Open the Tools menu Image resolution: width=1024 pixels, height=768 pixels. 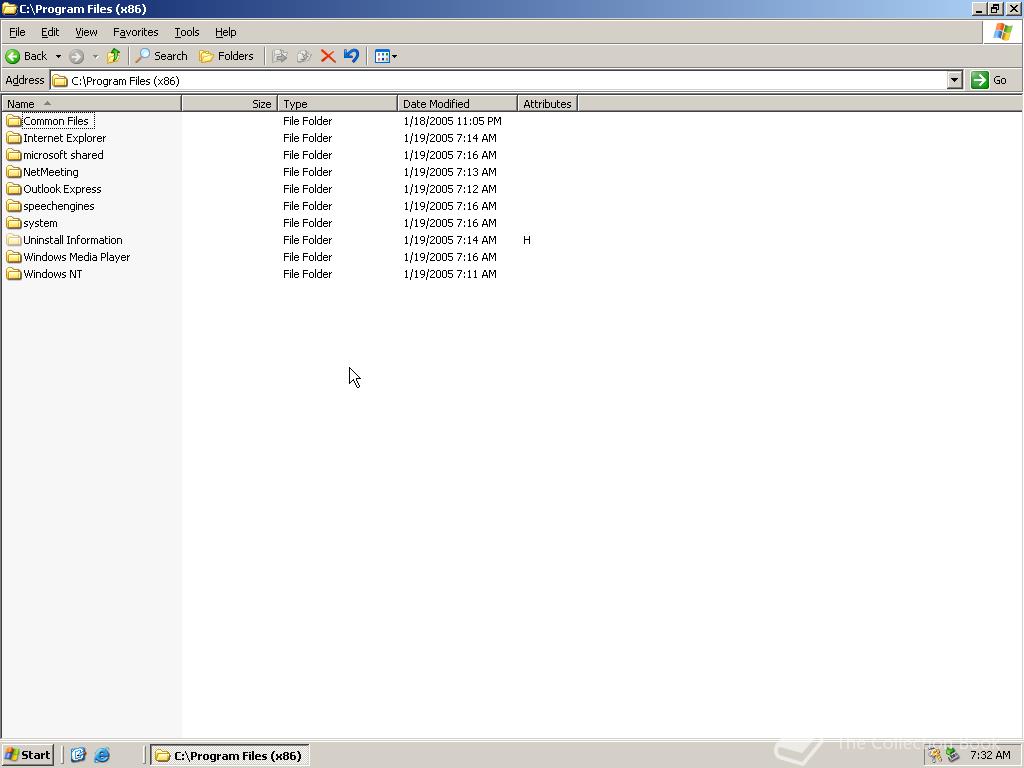(186, 32)
